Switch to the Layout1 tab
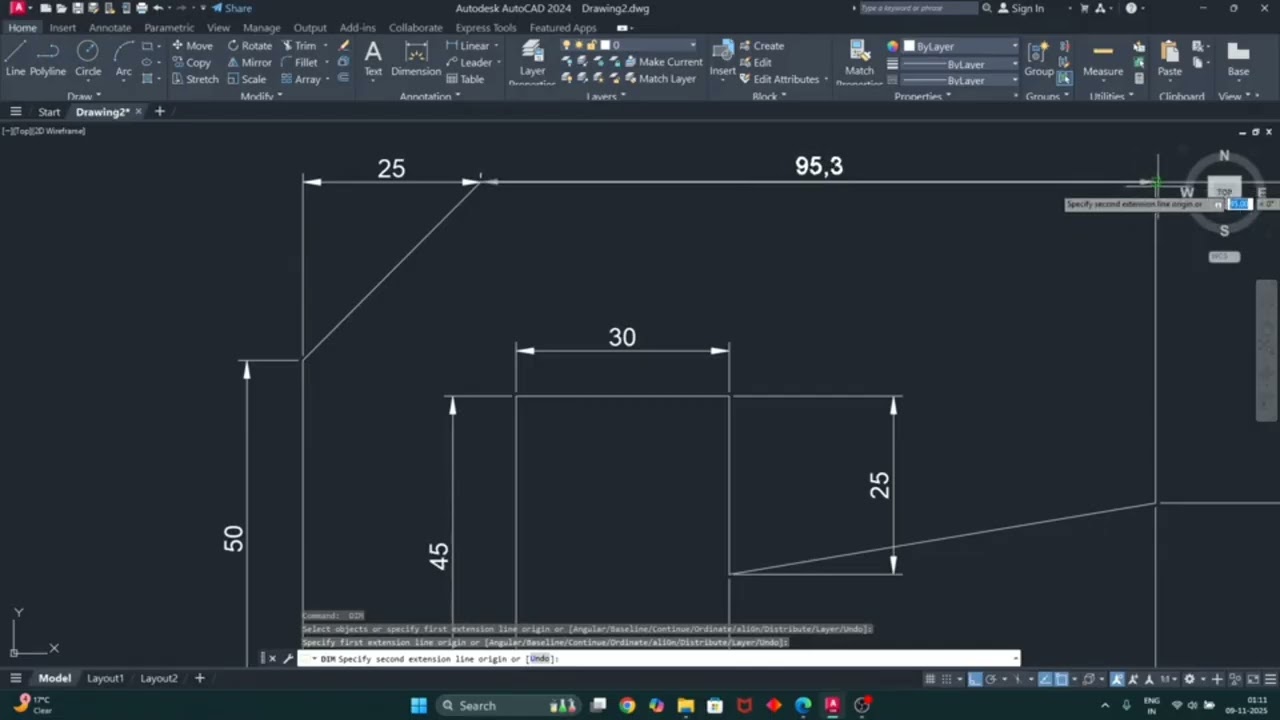 pos(105,678)
